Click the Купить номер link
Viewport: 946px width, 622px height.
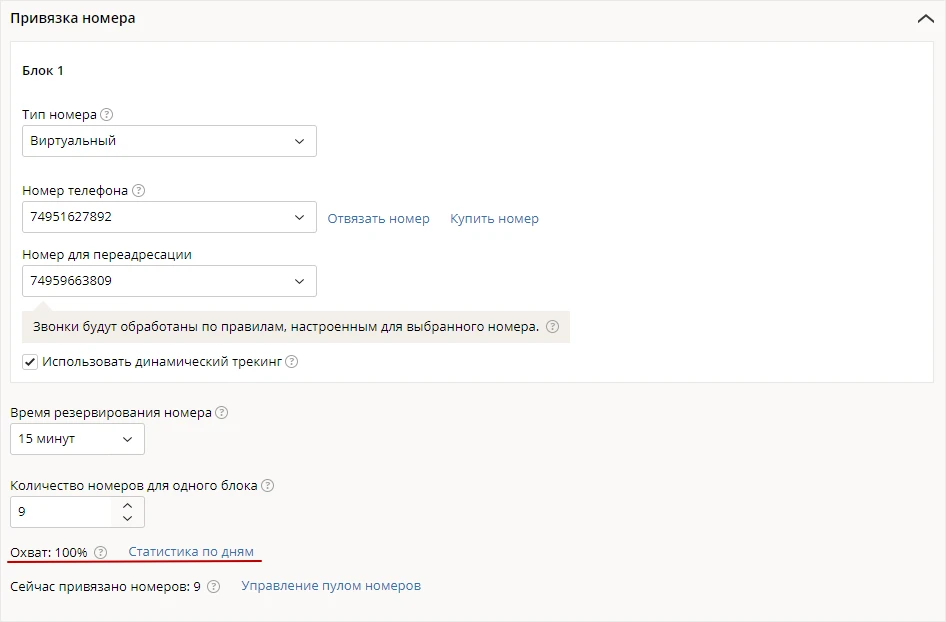494,218
